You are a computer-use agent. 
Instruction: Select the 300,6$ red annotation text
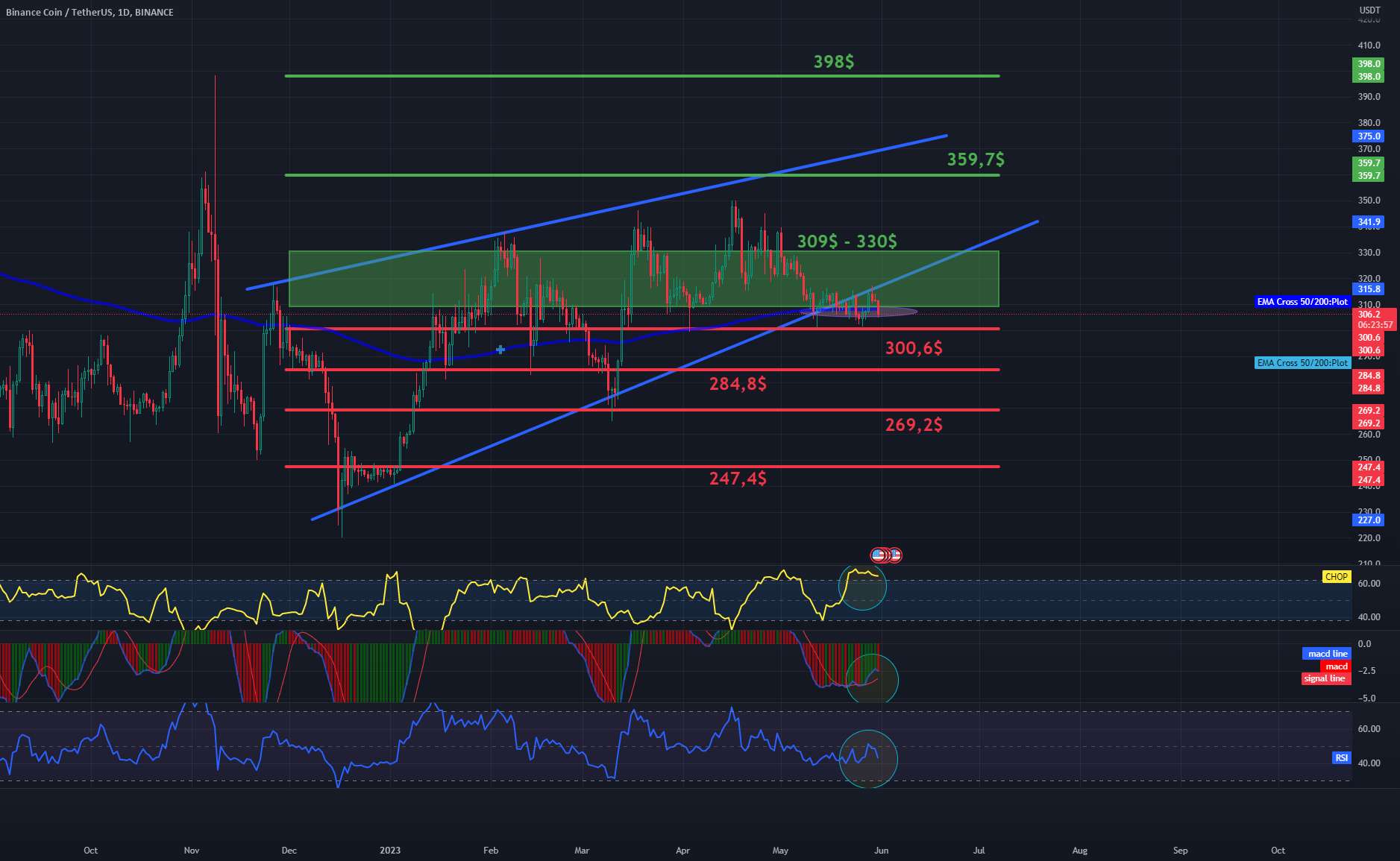point(914,347)
